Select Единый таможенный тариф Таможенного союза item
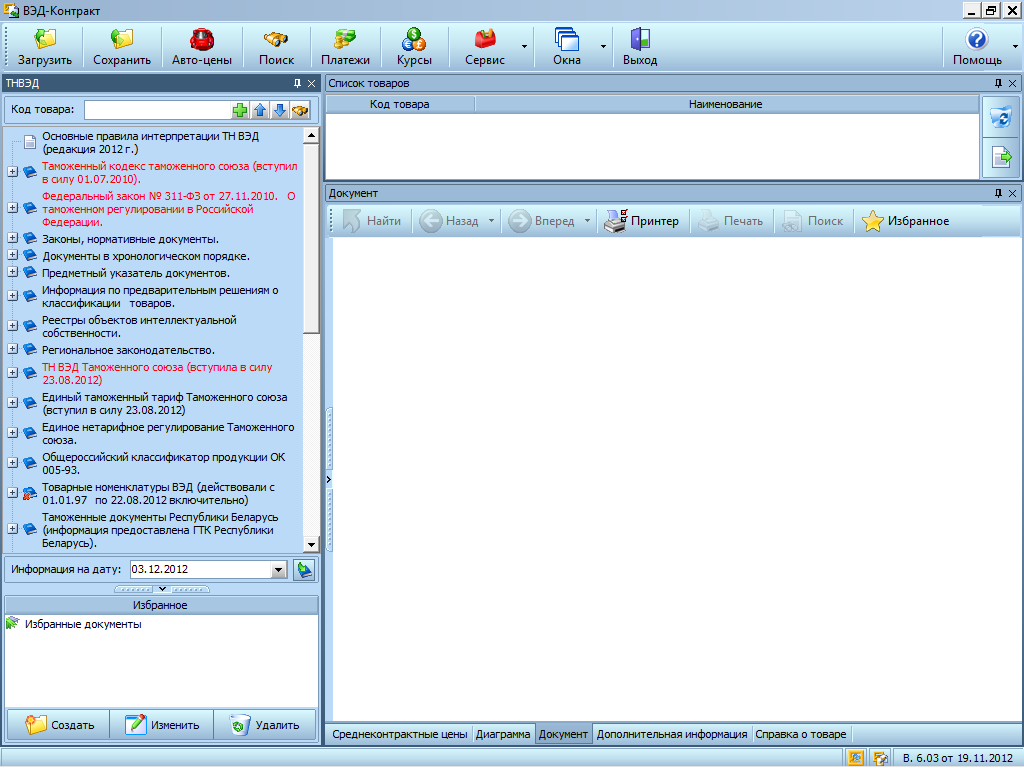 click(165, 404)
